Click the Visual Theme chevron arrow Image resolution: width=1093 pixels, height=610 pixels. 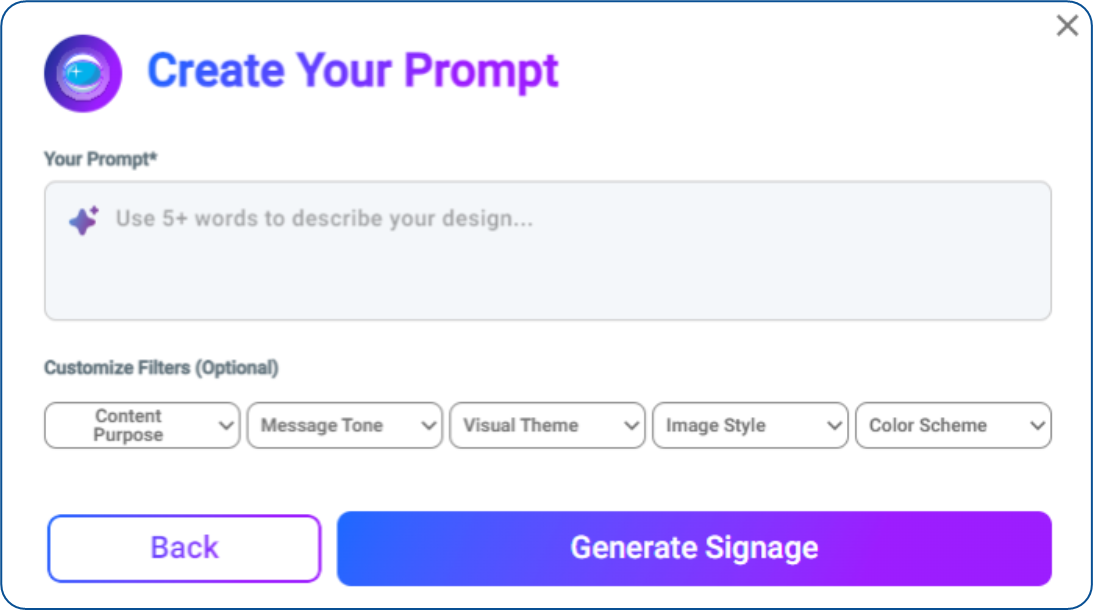(x=632, y=425)
